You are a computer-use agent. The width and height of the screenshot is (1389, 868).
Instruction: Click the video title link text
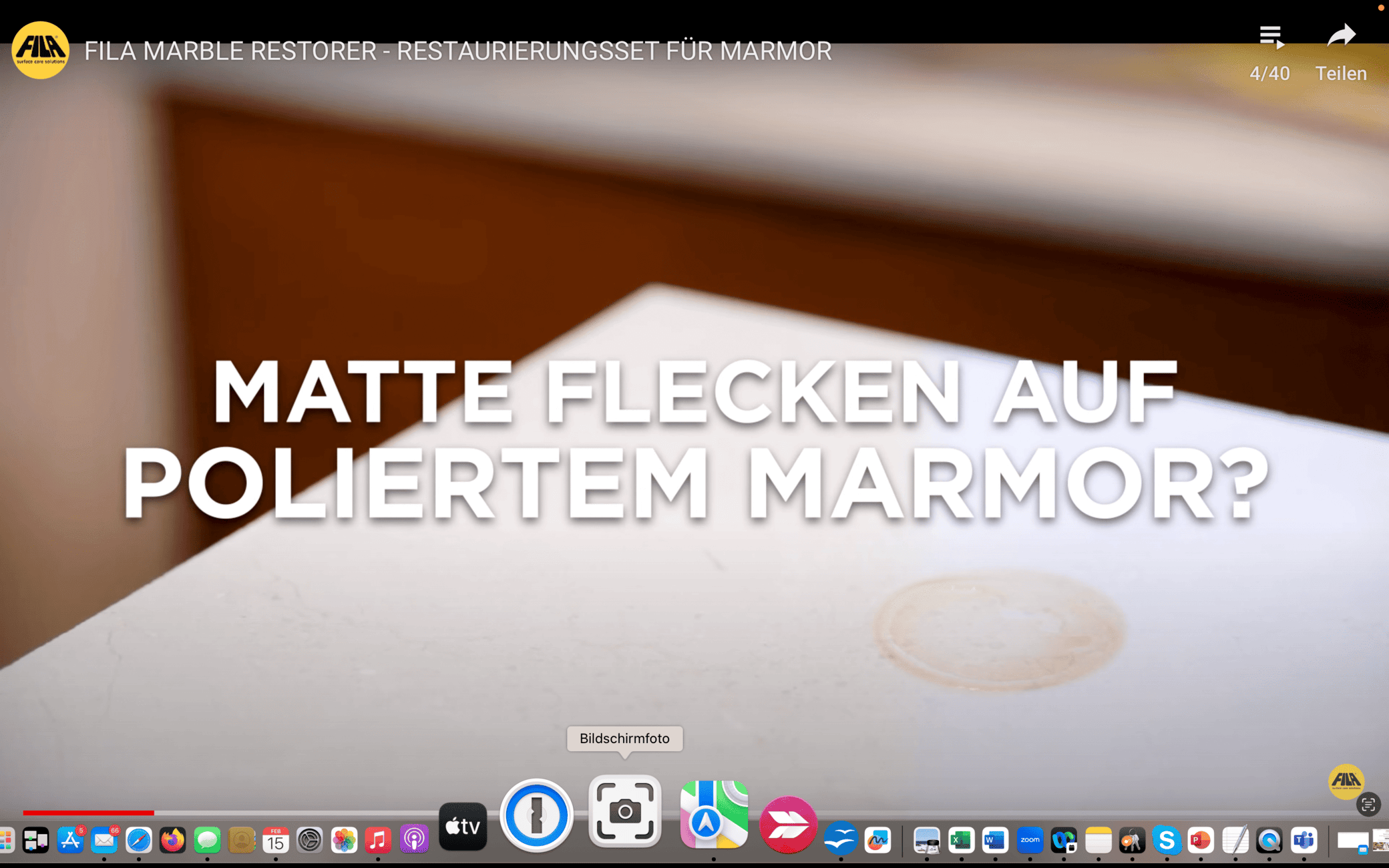coord(457,51)
